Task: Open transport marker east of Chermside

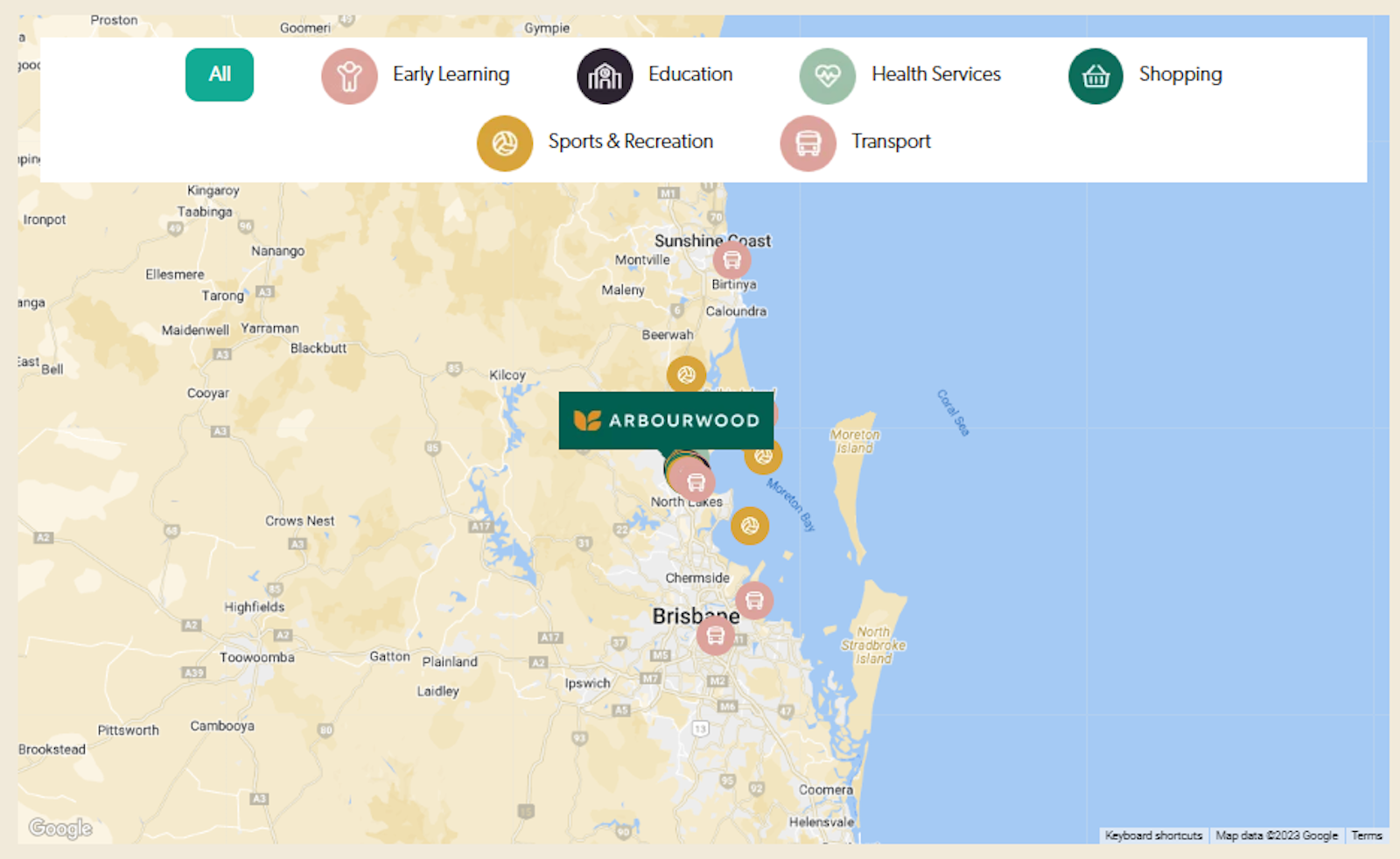Action: pyautogui.click(x=754, y=601)
